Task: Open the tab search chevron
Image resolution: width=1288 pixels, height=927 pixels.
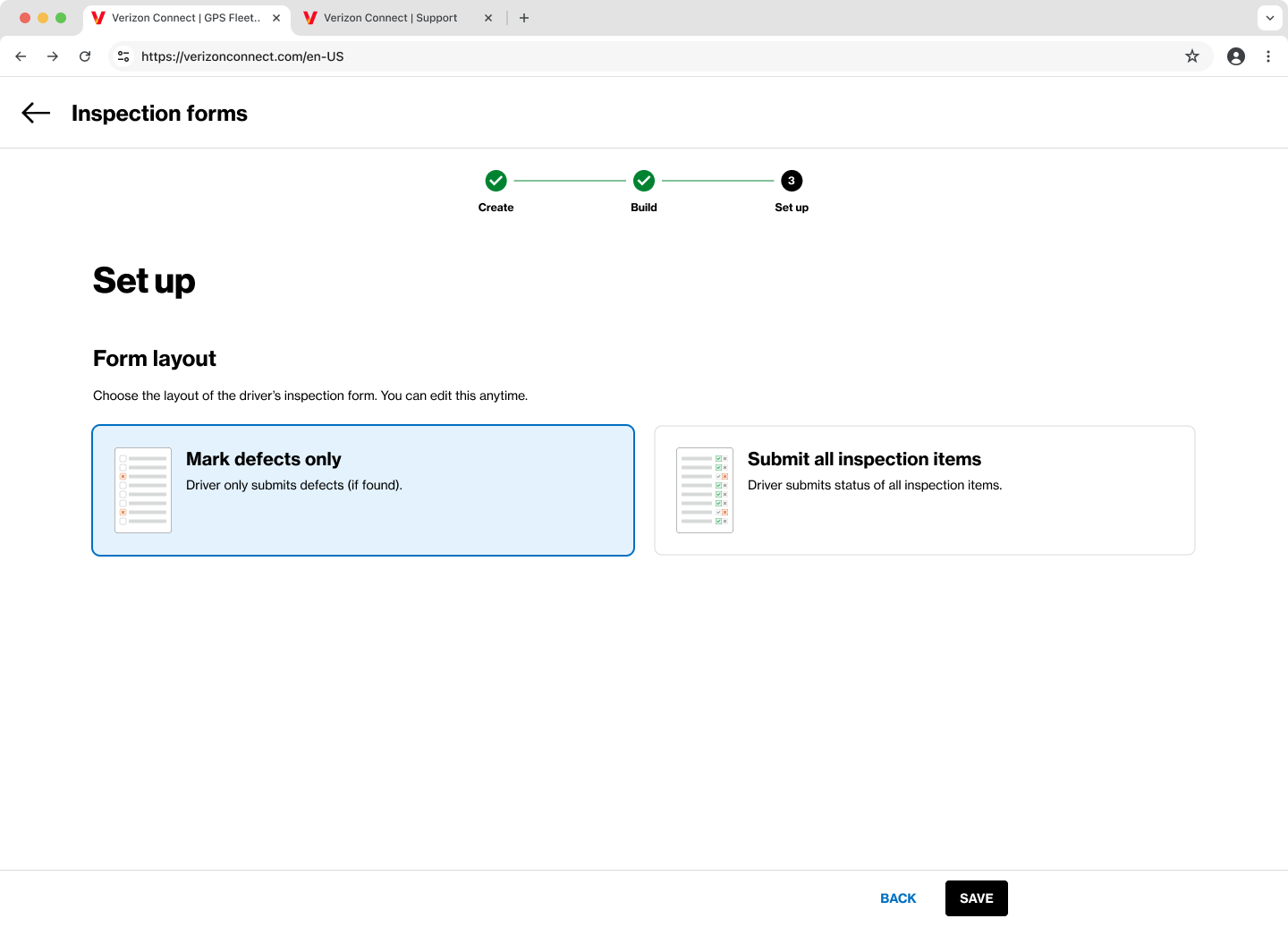Action: pyautogui.click(x=1269, y=17)
